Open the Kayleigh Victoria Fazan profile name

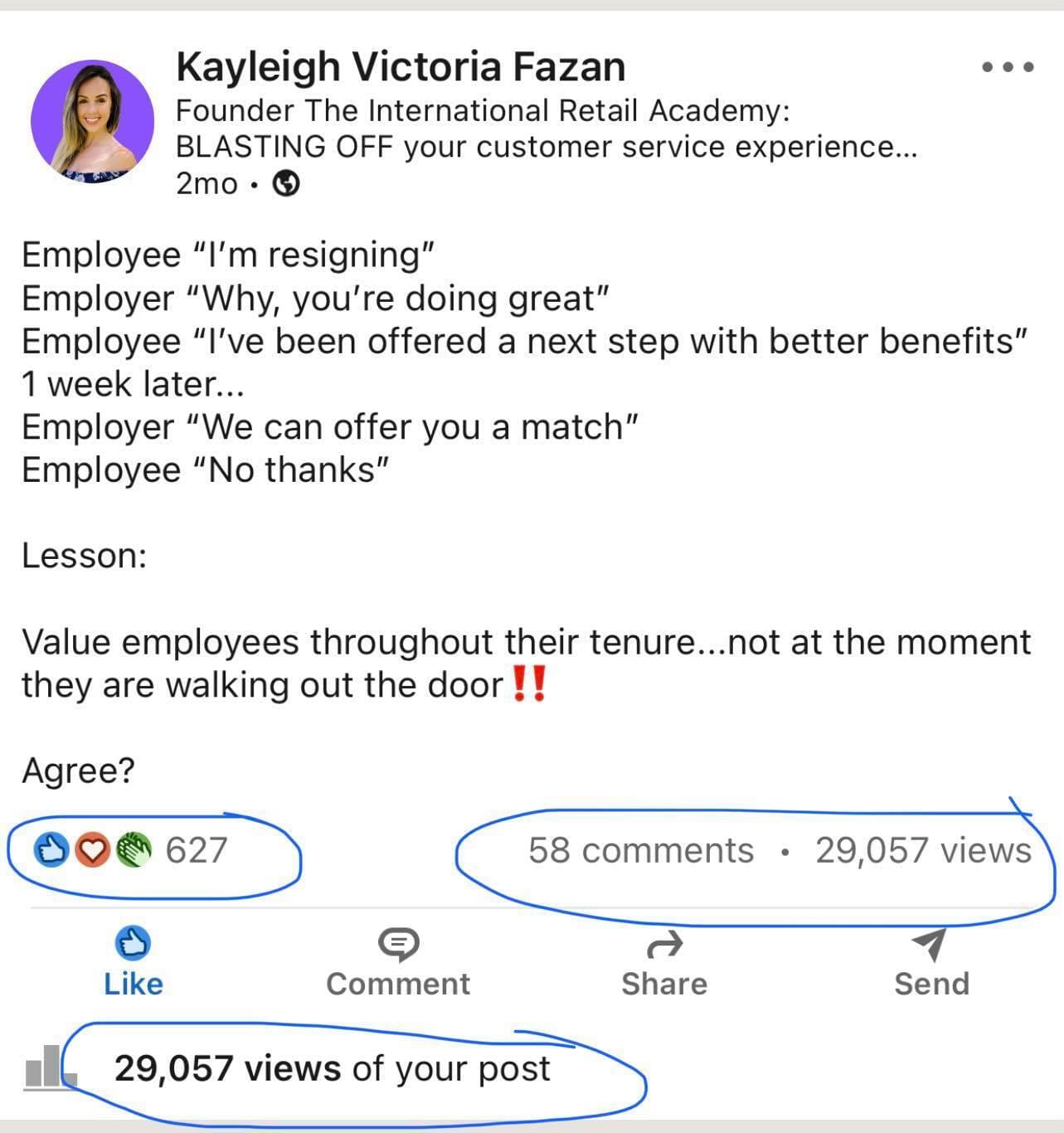point(401,66)
